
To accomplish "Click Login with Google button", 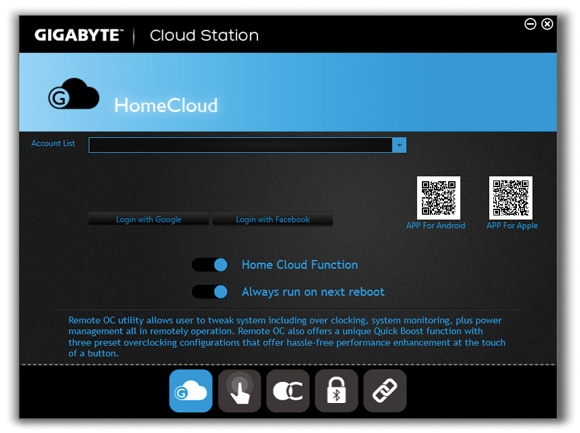I will (x=149, y=219).
